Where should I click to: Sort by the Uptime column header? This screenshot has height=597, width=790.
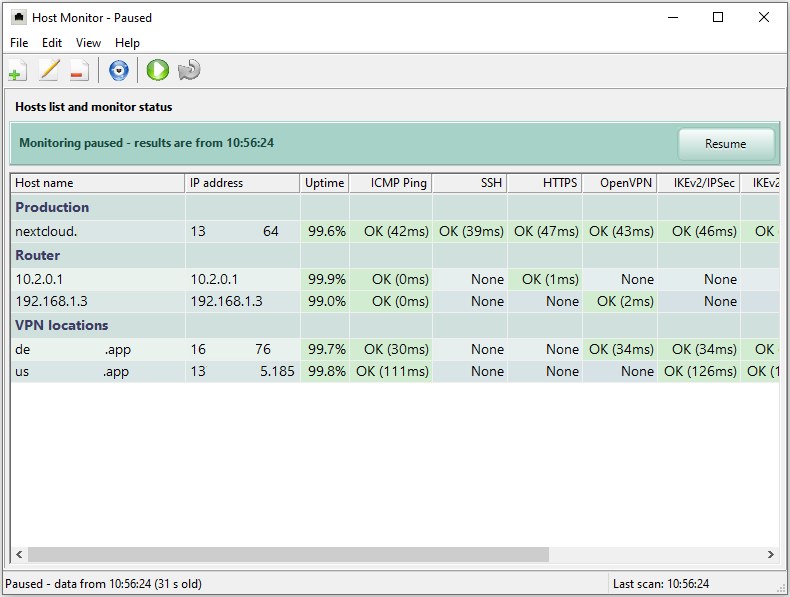point(324,183)
